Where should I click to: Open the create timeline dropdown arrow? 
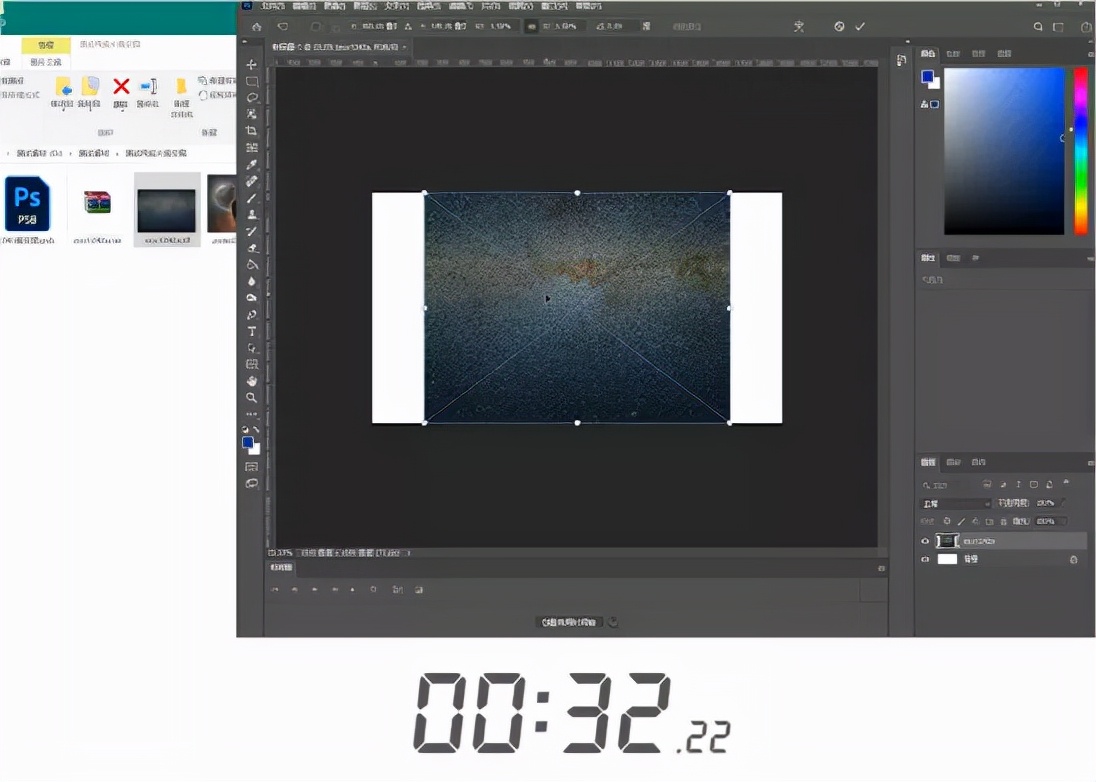(613, 622)
